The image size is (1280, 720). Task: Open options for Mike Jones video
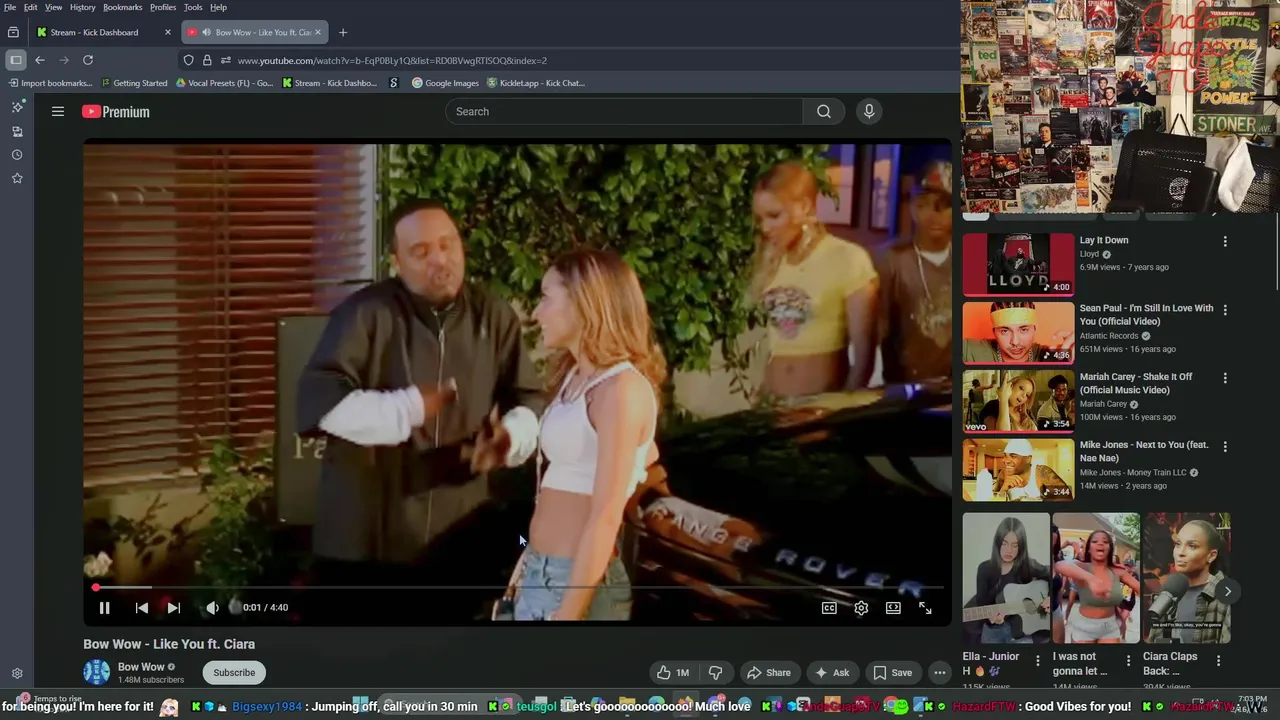coord(1225,446)
